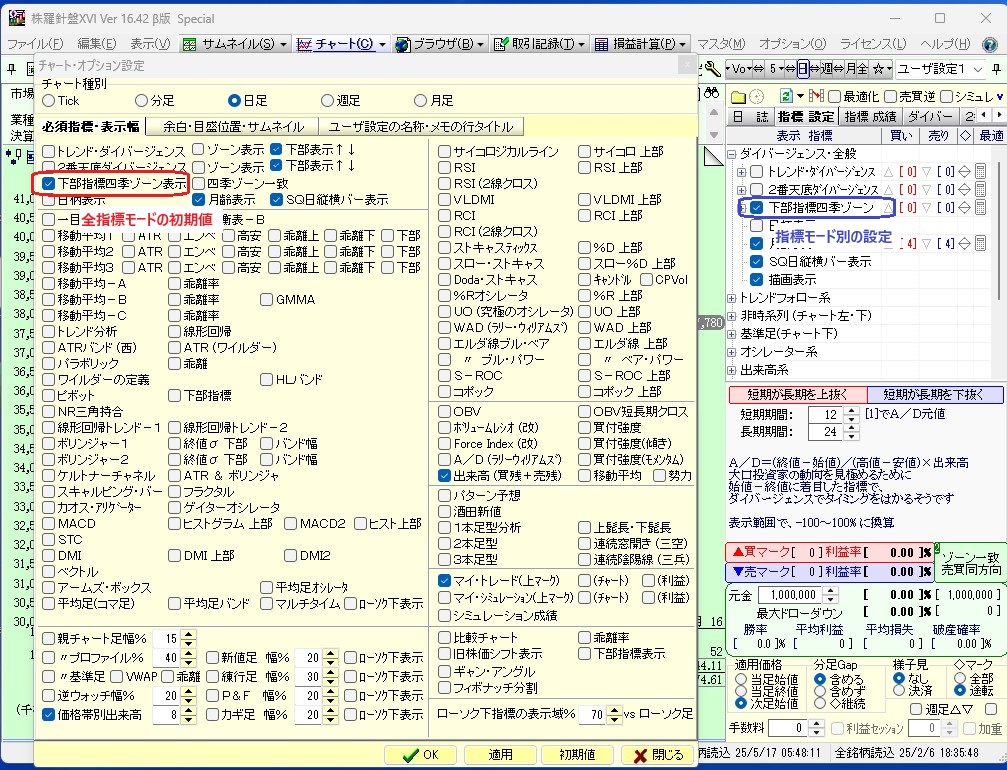This screenshot has height=770, width=1007.
Task: Click the 元金 amount field
Action: pos(791,595)
